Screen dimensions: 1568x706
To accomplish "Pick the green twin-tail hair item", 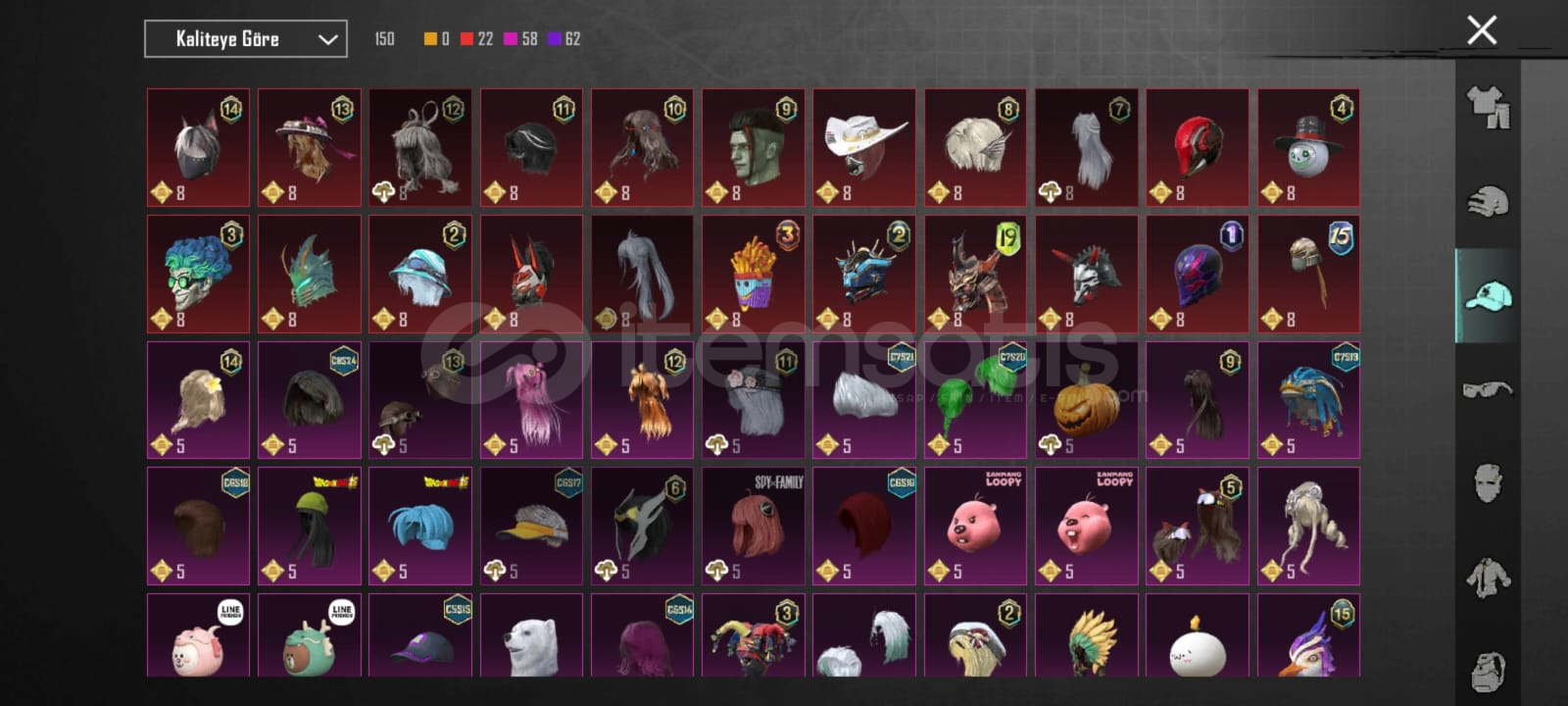I will coord(975,400).
